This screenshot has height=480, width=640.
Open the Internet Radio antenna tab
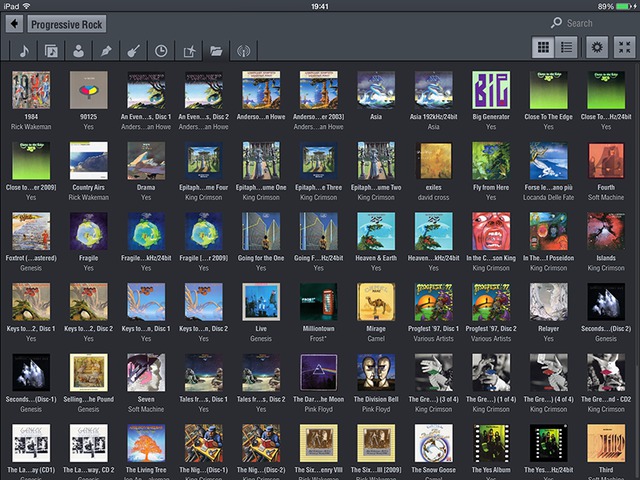coord(241,50)
